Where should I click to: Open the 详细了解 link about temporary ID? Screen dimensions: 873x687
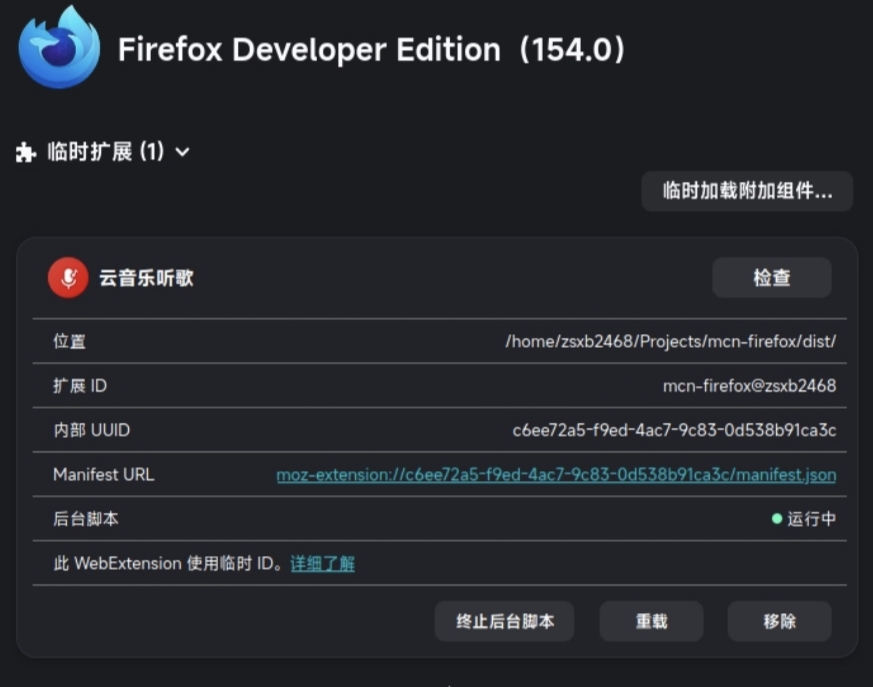click(322, 563)
